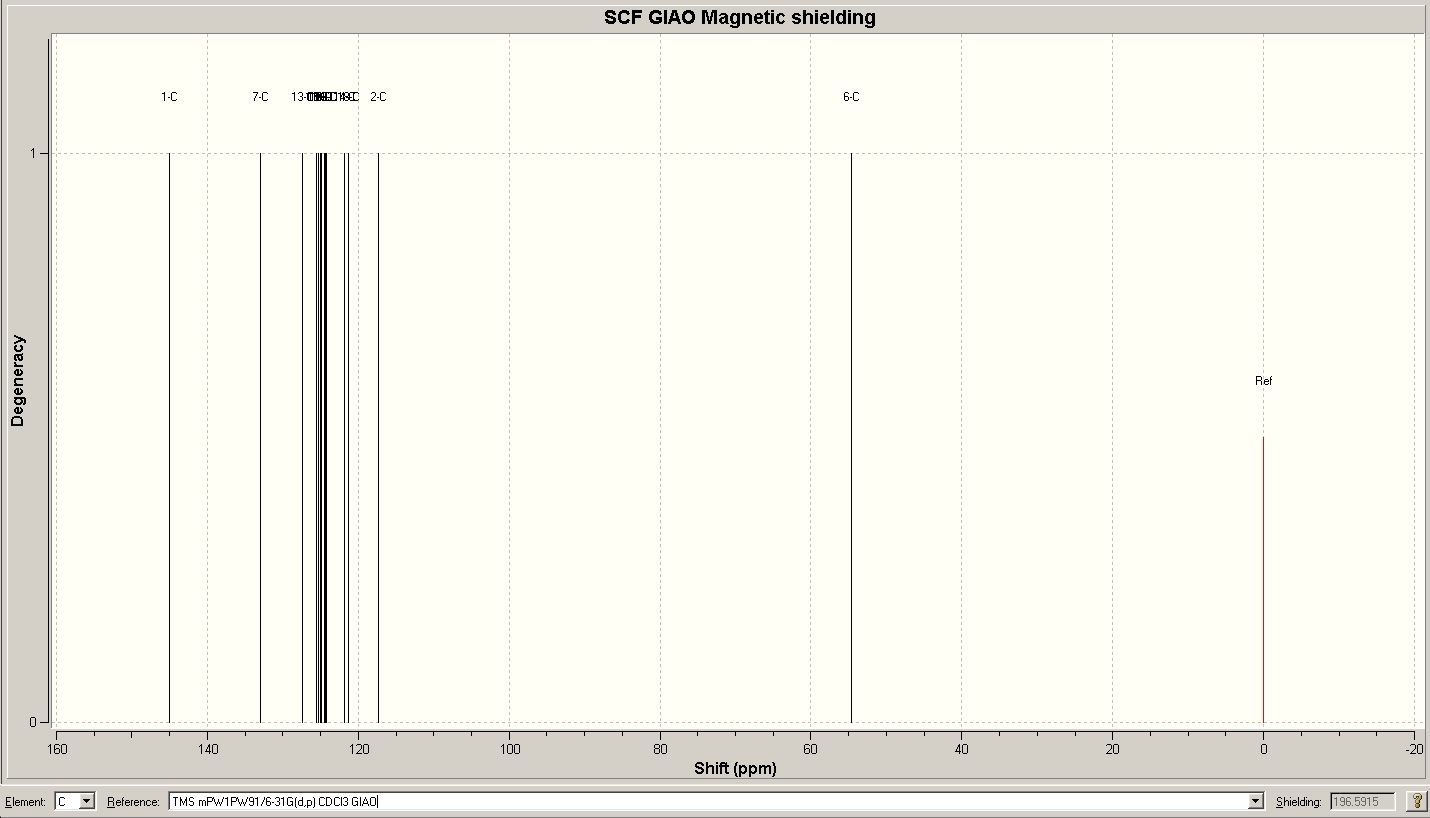The height and width of the screenshot is (818, 1430).
Task: Click the Element: label text
Action: point(27,802)
